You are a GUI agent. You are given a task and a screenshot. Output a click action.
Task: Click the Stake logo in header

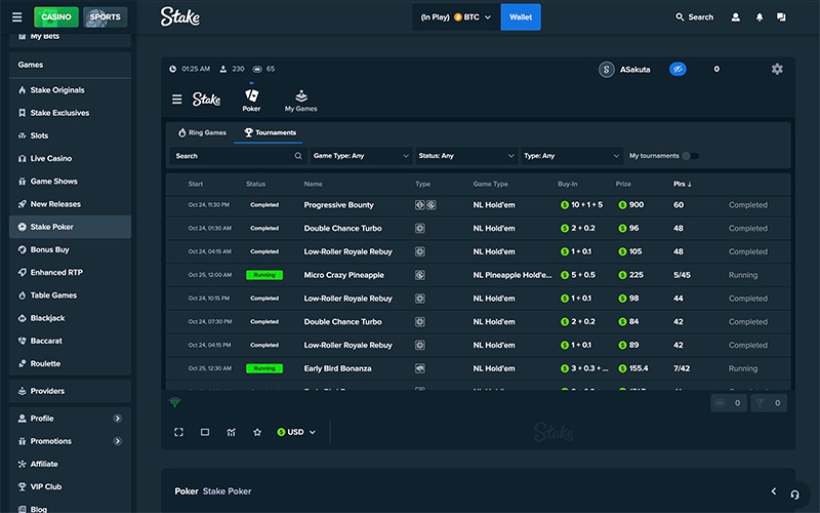[180, 17]
